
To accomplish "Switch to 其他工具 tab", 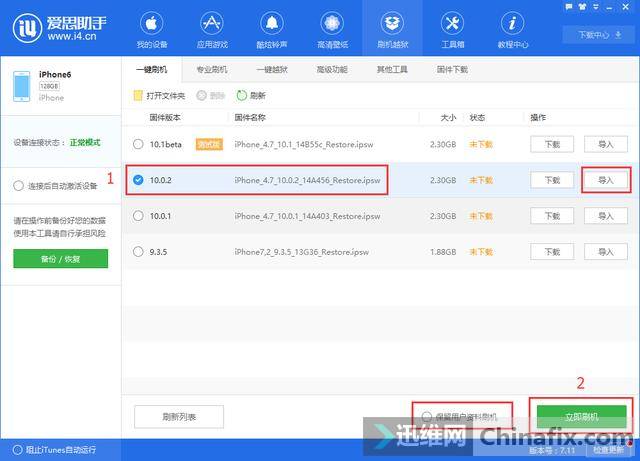I will pyautogui.click(x=392, y=70).
